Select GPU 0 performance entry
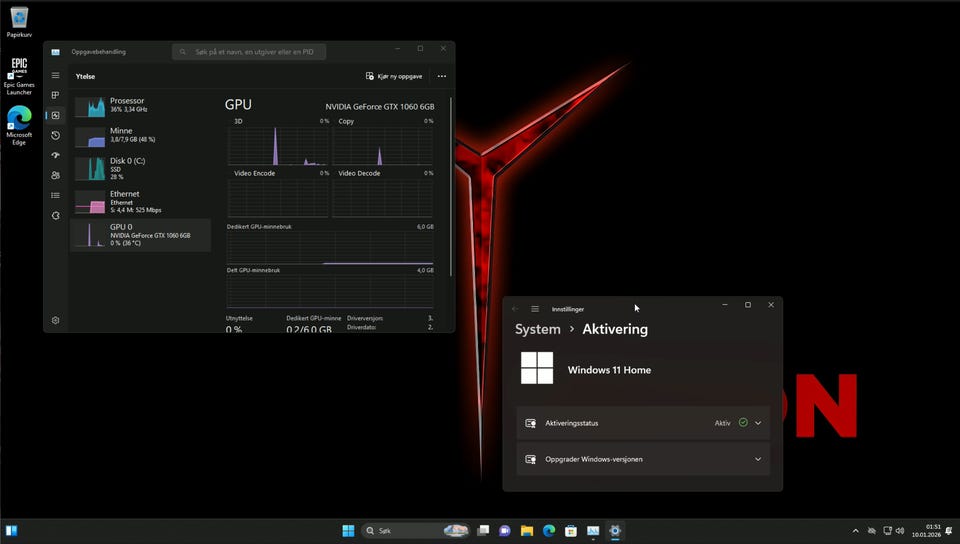 click(141, 235)
